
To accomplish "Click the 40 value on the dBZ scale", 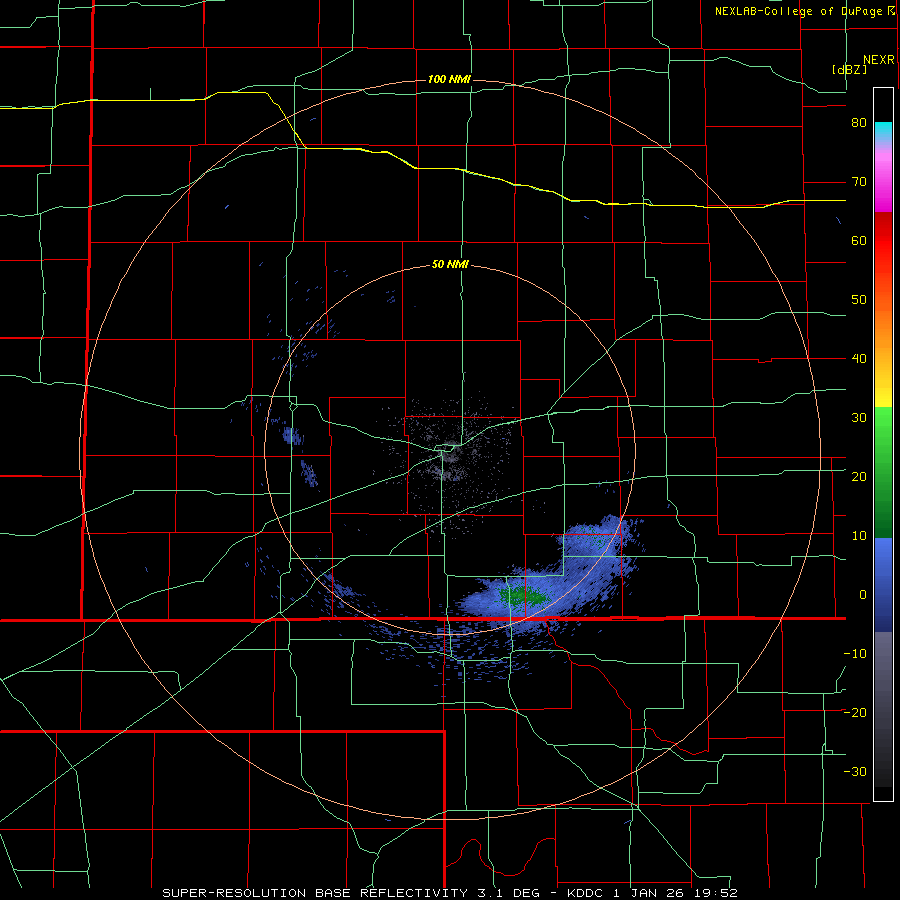I will tap(859, 359).
